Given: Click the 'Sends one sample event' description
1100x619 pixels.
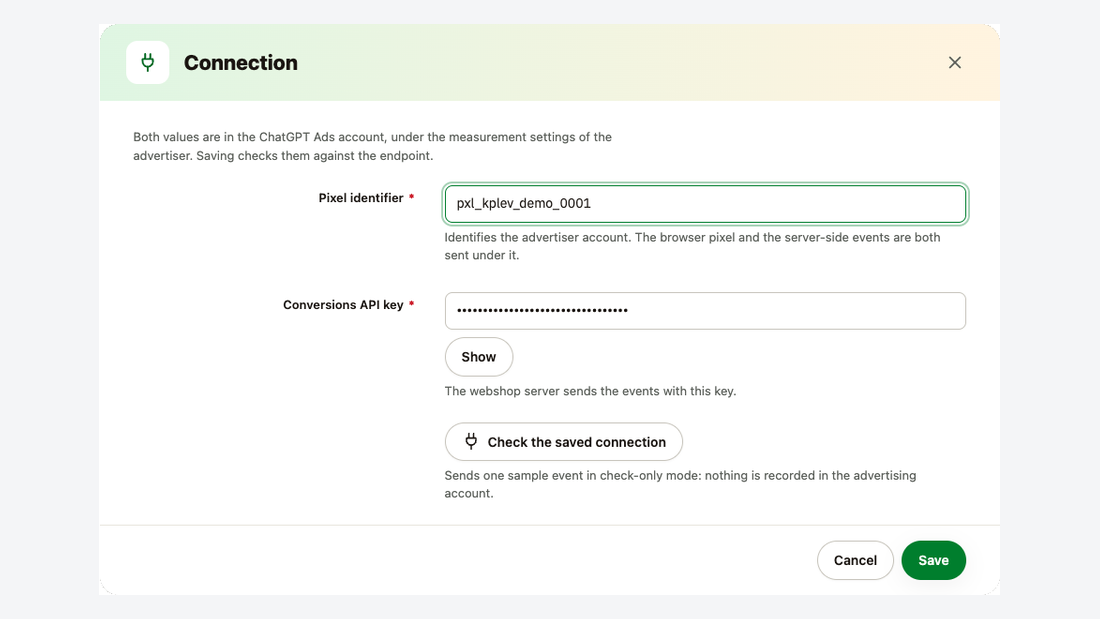Looking at the screenshot, I should [680, 484].
